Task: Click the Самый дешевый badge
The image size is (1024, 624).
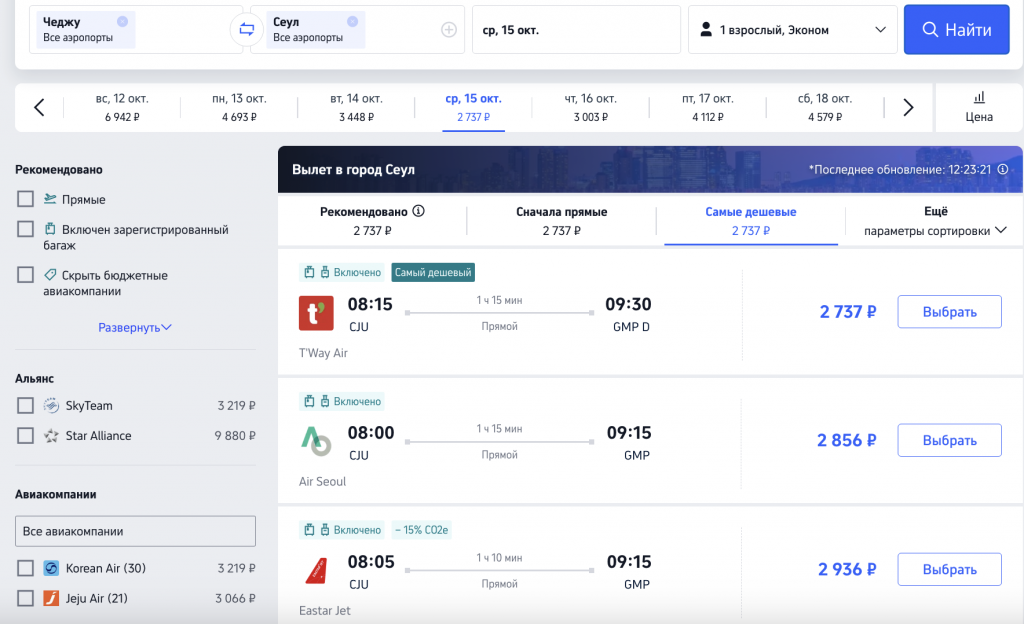Action: pyautogui.click(x=433, y=272)
